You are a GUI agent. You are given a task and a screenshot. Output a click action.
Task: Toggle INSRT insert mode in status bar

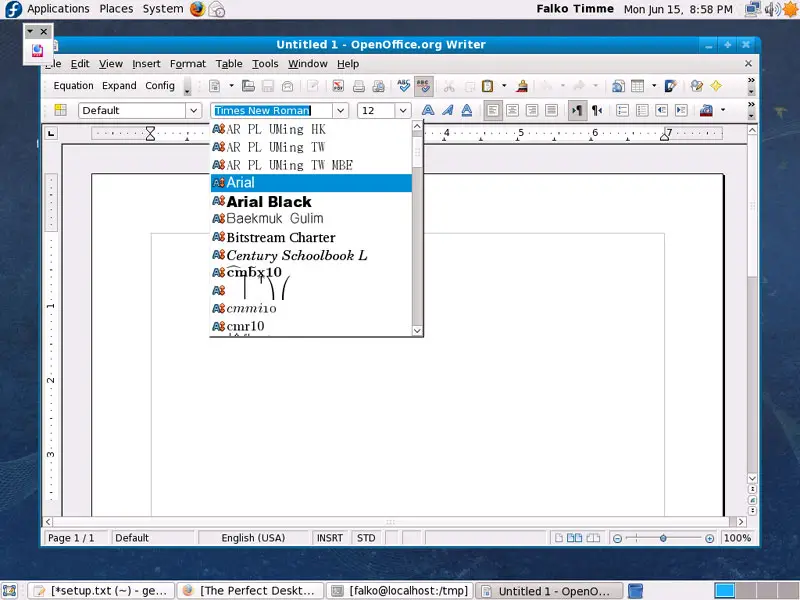pyautogui.click(x=330, y=538)
